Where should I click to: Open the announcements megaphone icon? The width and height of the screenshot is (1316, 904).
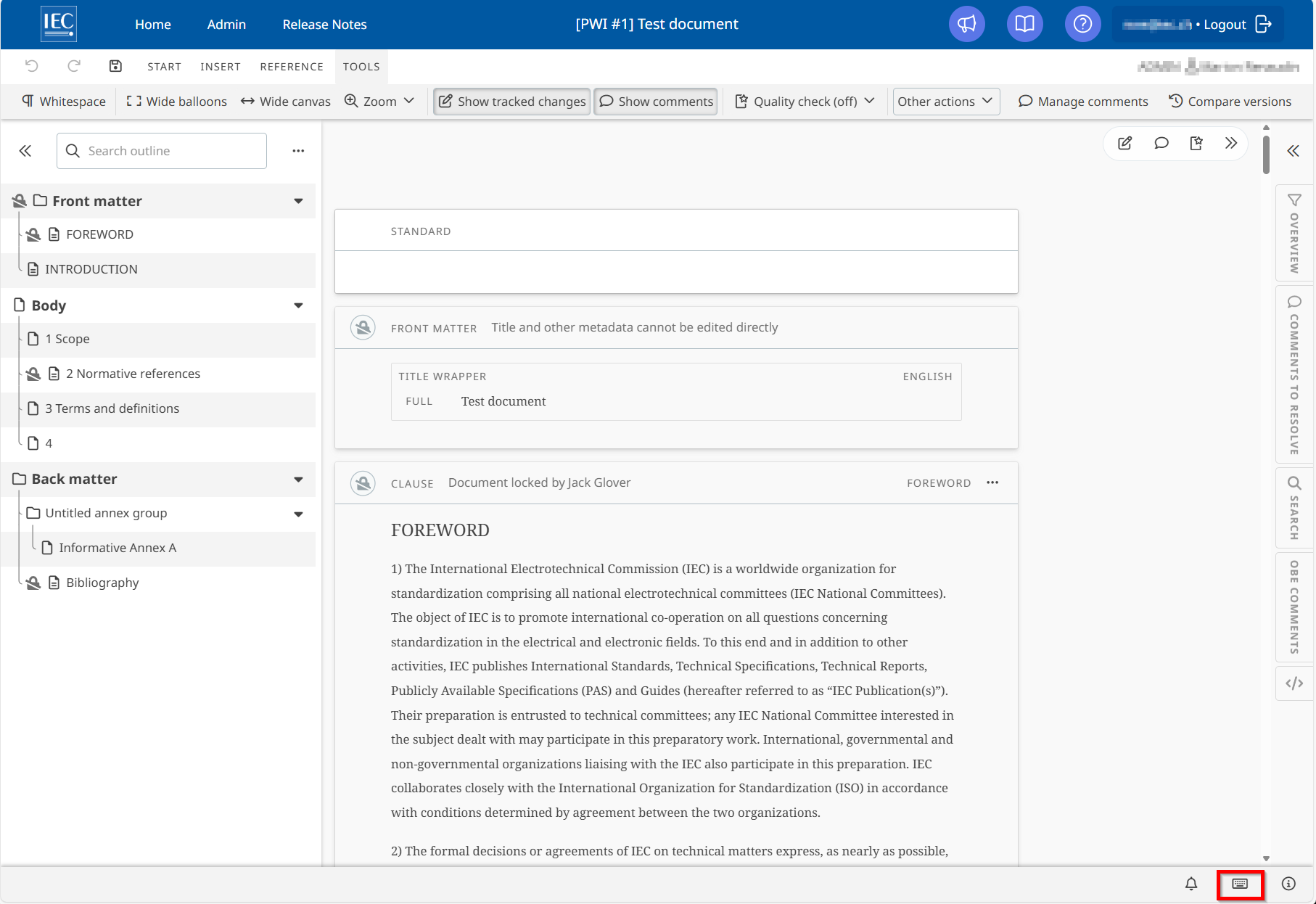(x=966, y=24)
